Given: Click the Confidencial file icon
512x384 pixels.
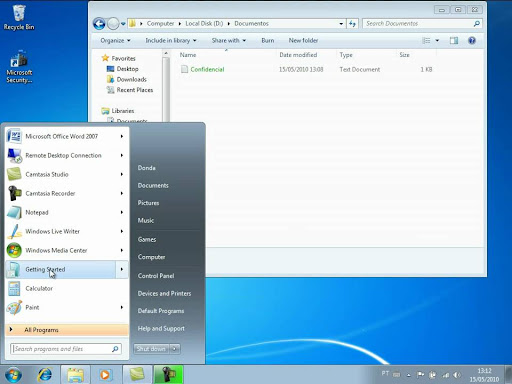Looking at the screenshot, I should point(184,69).
